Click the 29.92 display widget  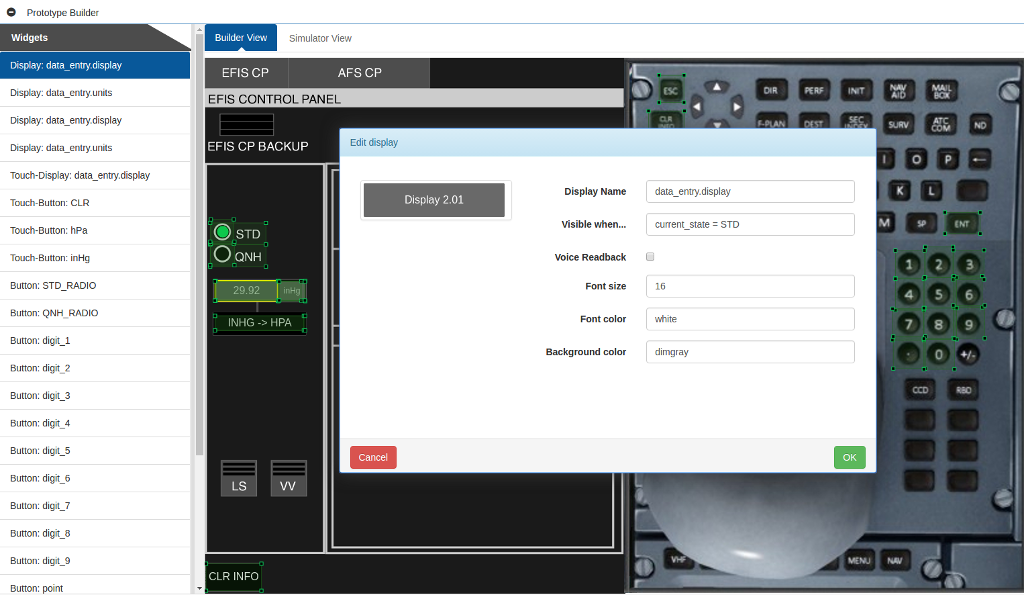pos(246,291)
